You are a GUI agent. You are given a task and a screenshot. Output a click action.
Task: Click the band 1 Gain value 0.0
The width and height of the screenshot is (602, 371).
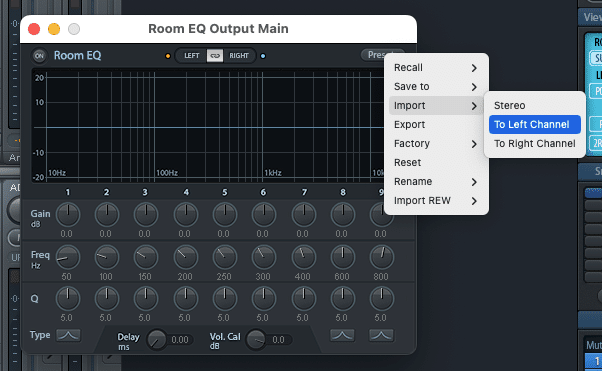(66, 234)
